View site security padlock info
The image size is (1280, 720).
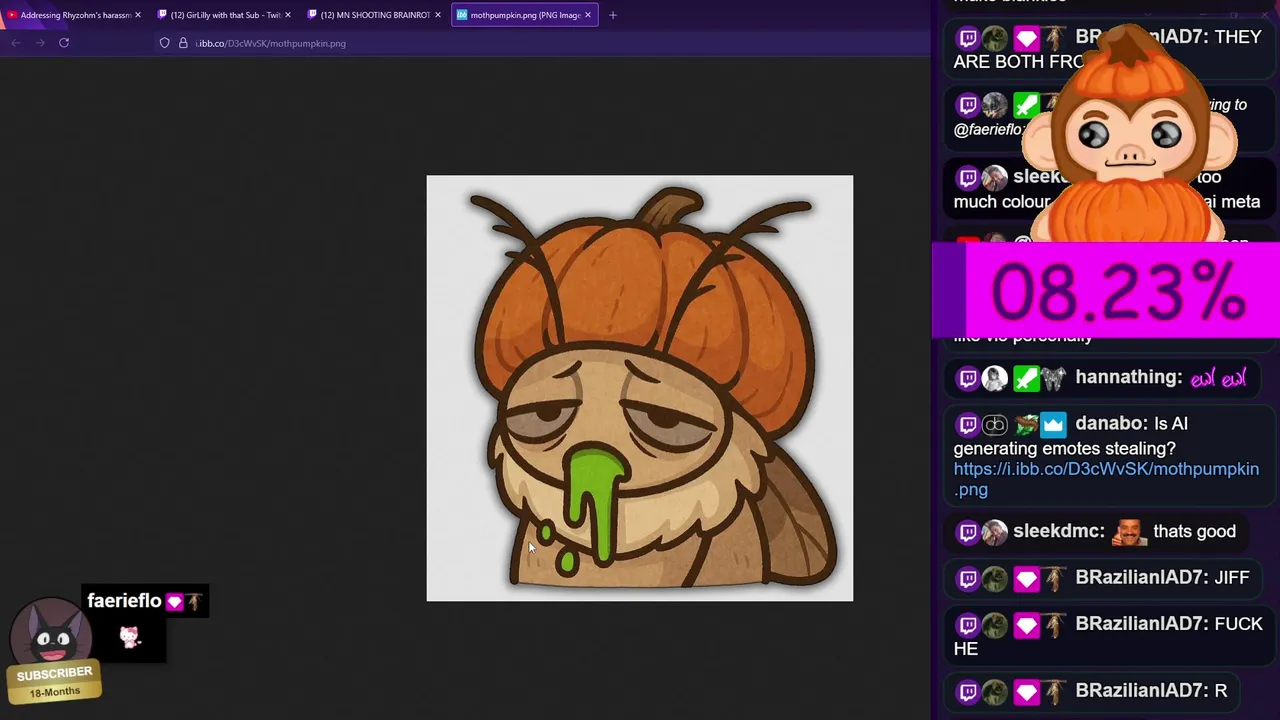(183, 43)
